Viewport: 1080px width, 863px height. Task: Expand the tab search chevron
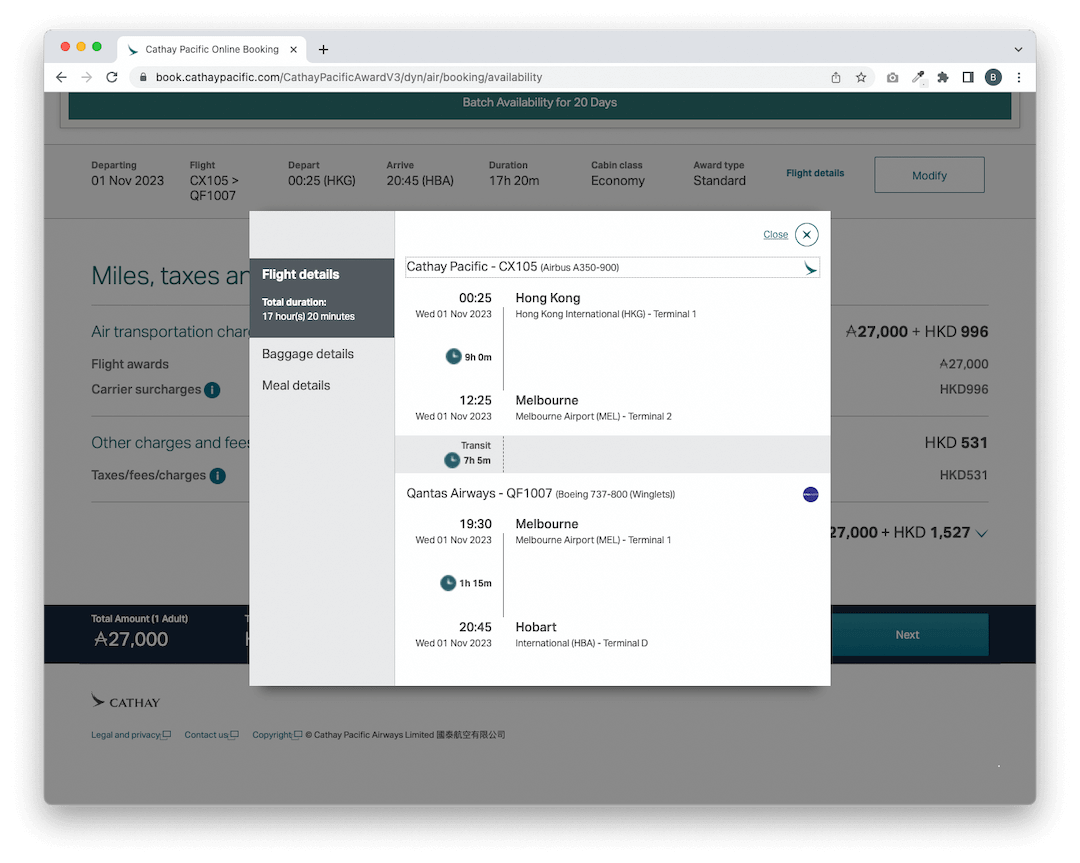[x=1018, y=50]
